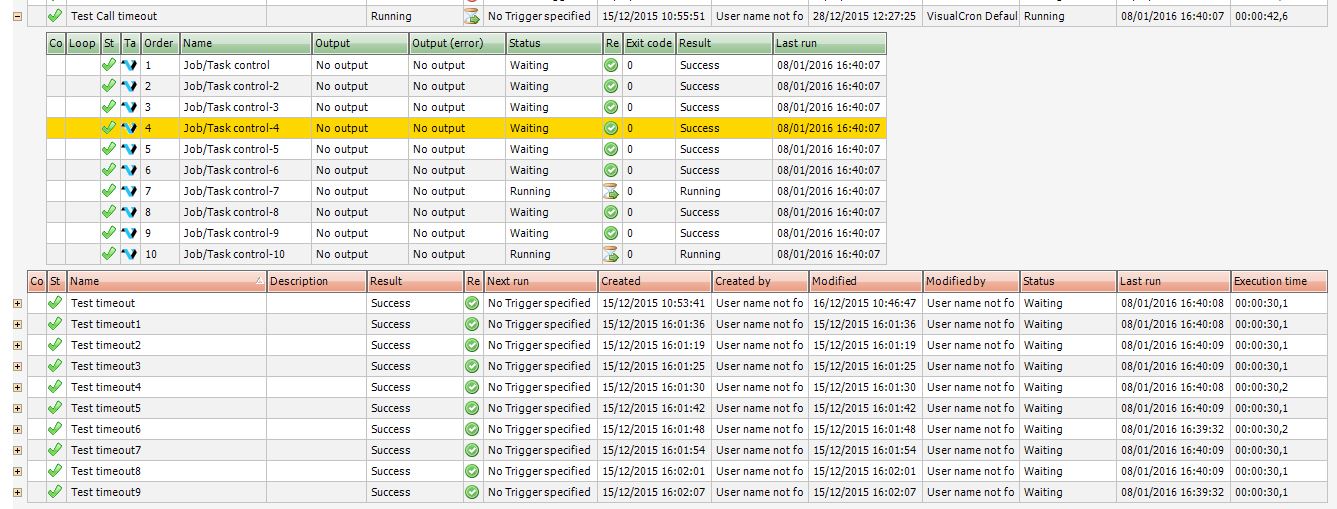Image resolution: width=1337 pixels, height=509 pixels.
Task: Click the Output (error) column header
Action: pos(455,44)
